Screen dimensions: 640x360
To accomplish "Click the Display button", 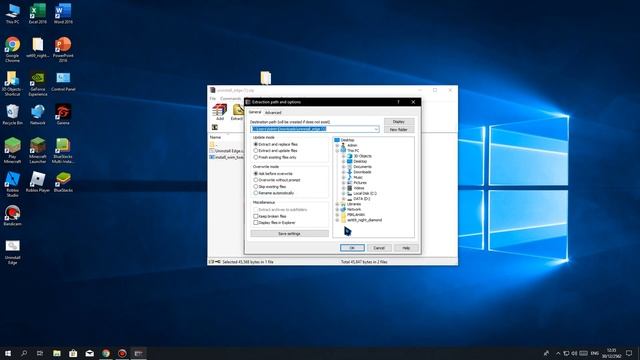I will click(399, 122).
